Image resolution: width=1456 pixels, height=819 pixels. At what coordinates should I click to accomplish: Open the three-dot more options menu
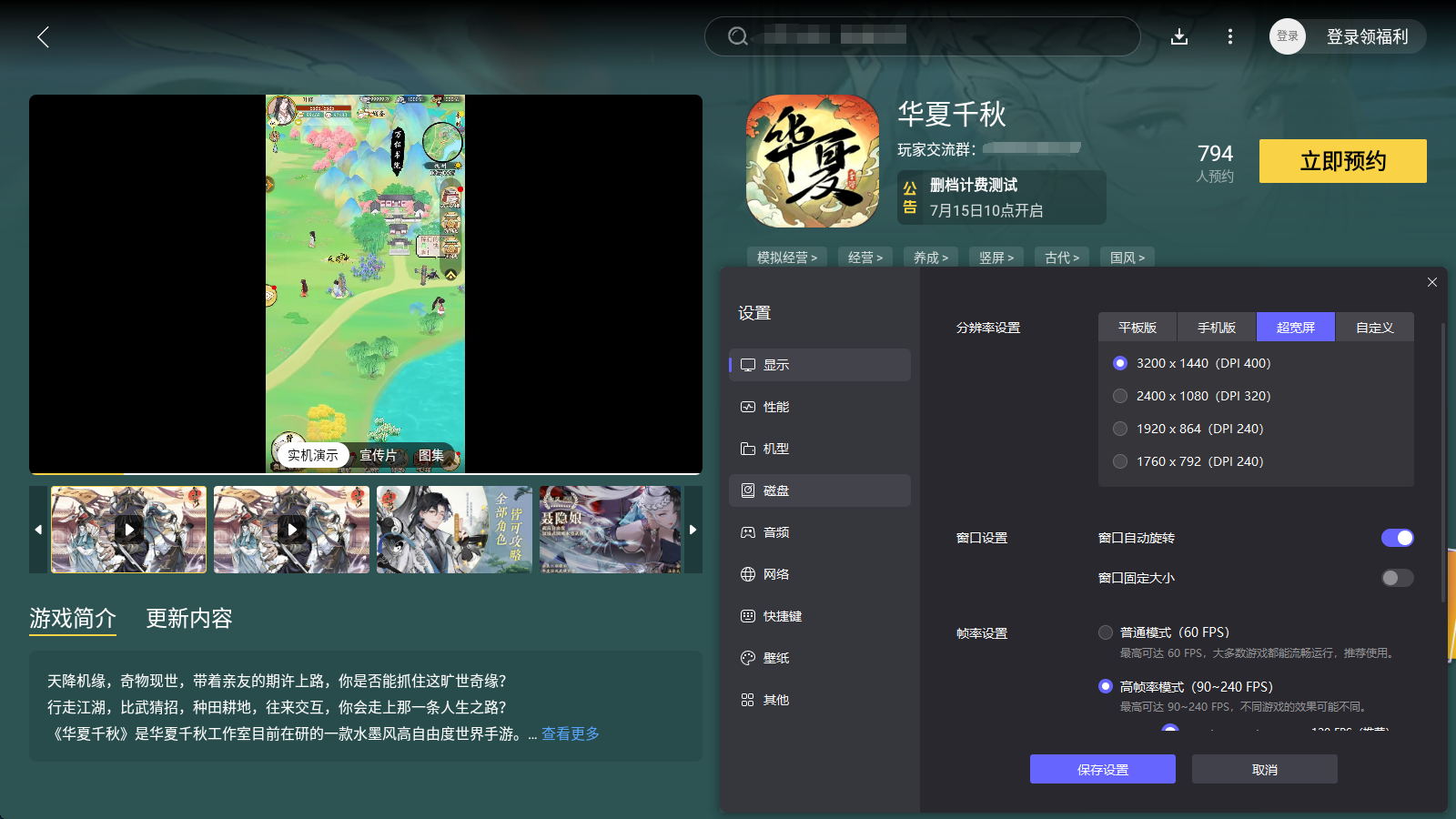point(1230,36)
